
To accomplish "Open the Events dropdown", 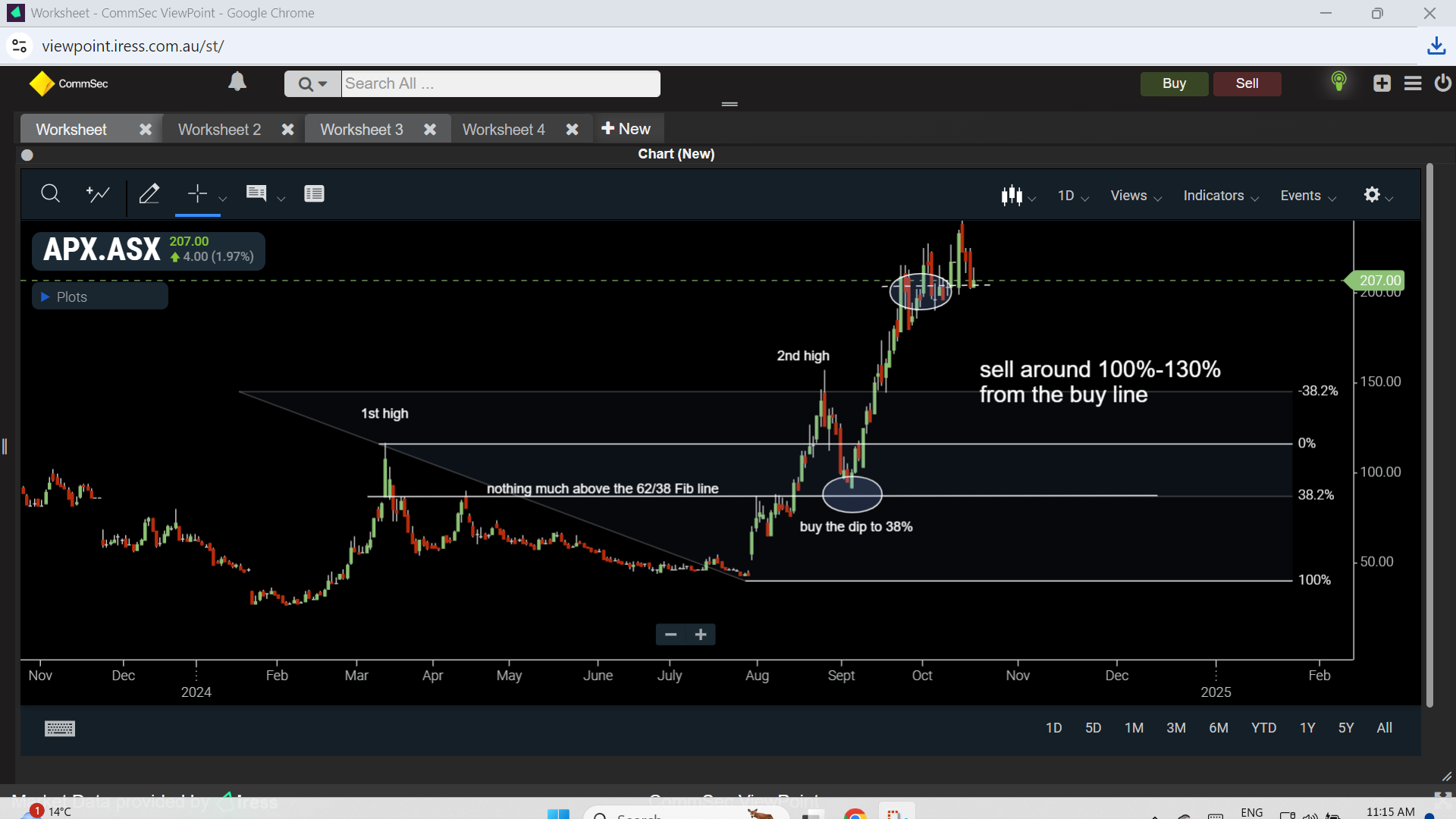I will pyautogui.click(x=1308, y=196).
